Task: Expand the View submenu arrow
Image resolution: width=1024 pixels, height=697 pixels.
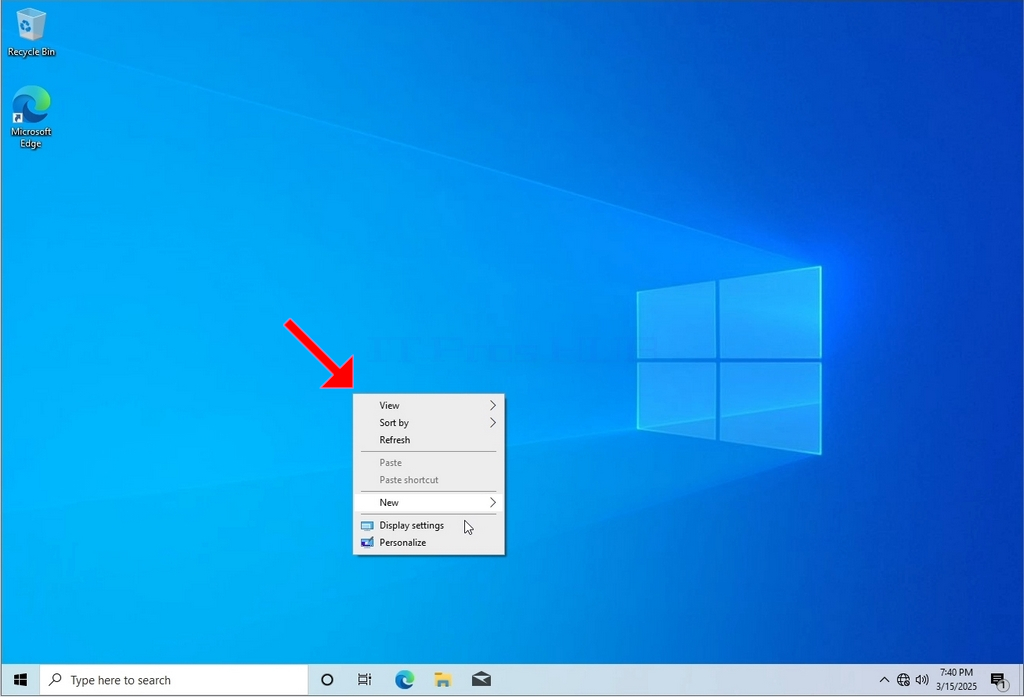Action: pos(492,406)
